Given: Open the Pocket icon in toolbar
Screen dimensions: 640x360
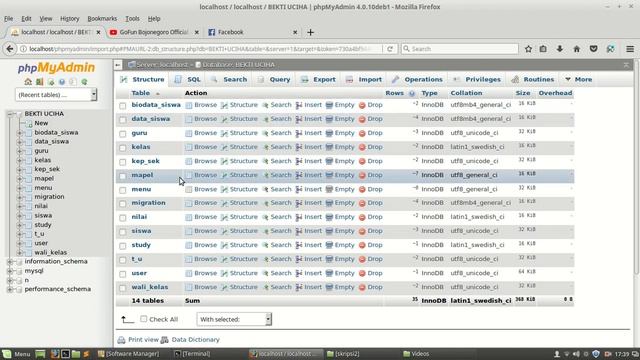Looking at the screenshot, I should tap(593, 49).
